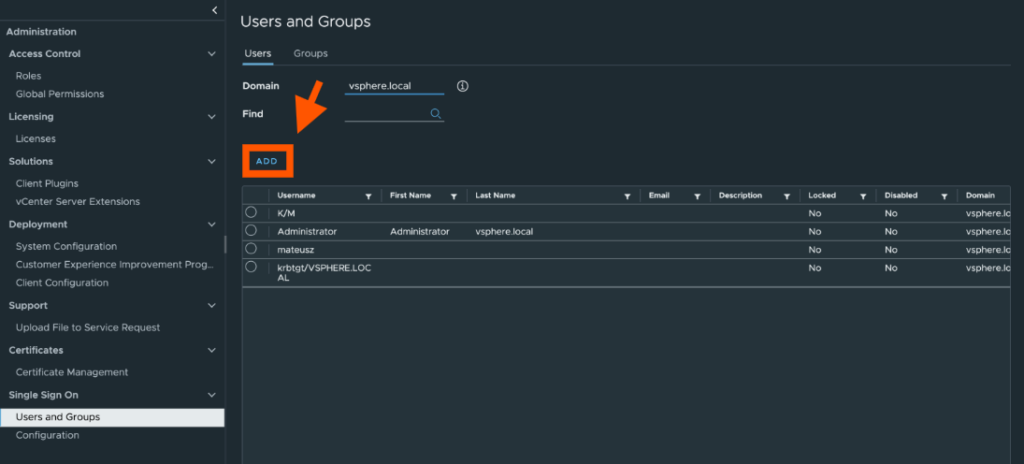Switch to the Groups tab
The image size is (1024, 464).
click(310, 53)
